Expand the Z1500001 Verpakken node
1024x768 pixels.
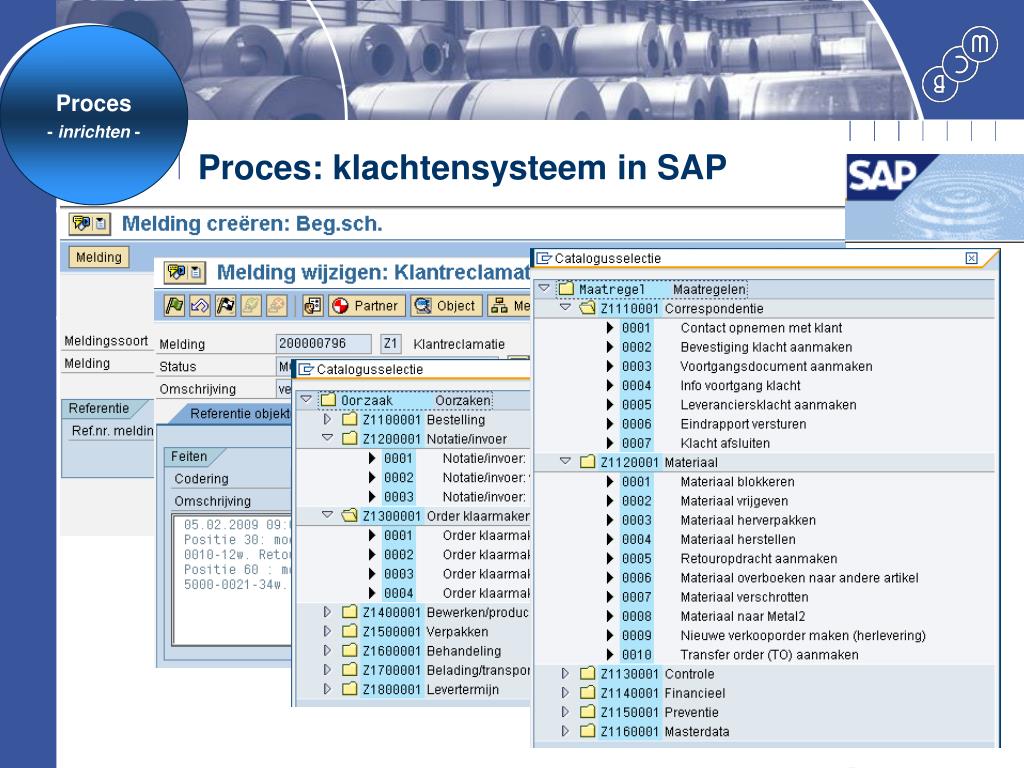(328, 632)
